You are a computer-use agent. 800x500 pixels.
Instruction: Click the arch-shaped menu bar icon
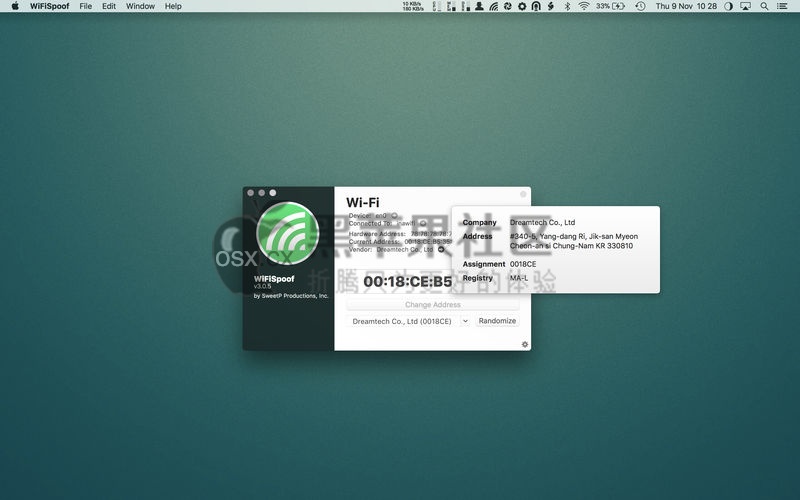coord(536,6)
